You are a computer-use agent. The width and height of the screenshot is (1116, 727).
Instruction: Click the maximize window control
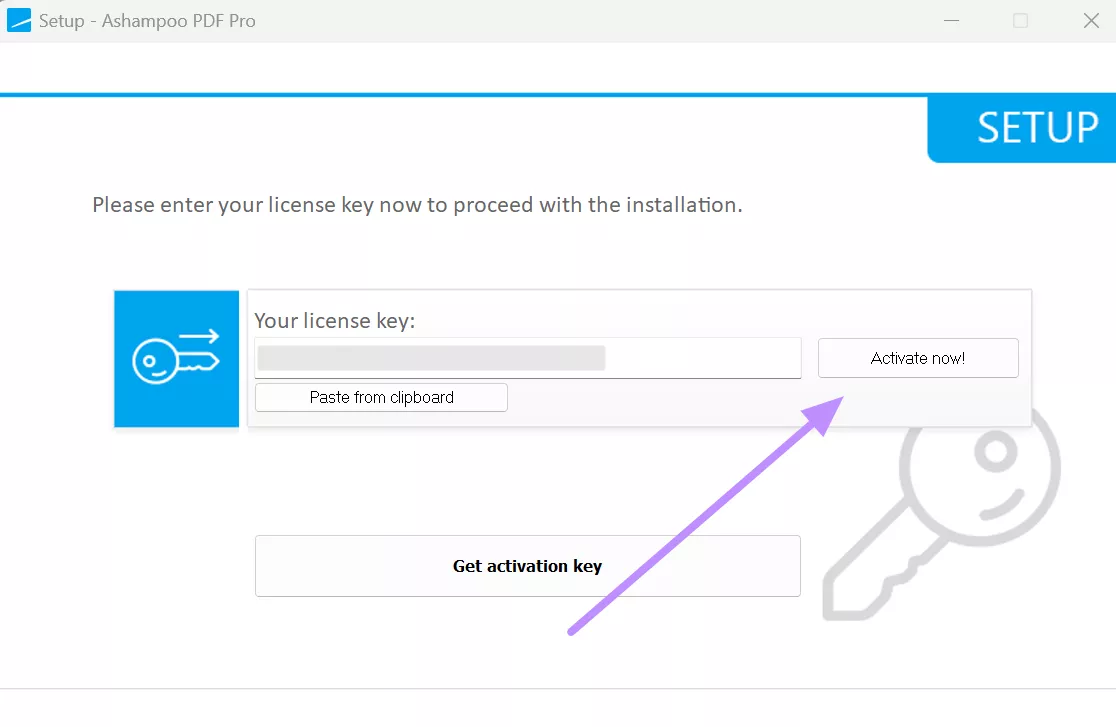[x=1021, y=20]
